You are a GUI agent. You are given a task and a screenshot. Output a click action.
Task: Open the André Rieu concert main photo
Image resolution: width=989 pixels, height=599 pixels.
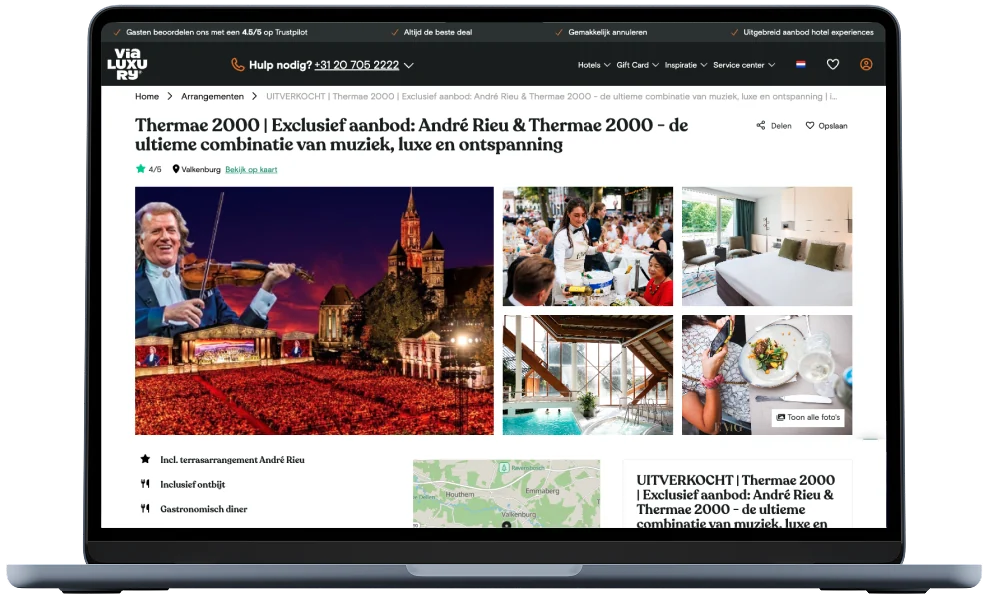pyautogui.click(x=314, y=310)
